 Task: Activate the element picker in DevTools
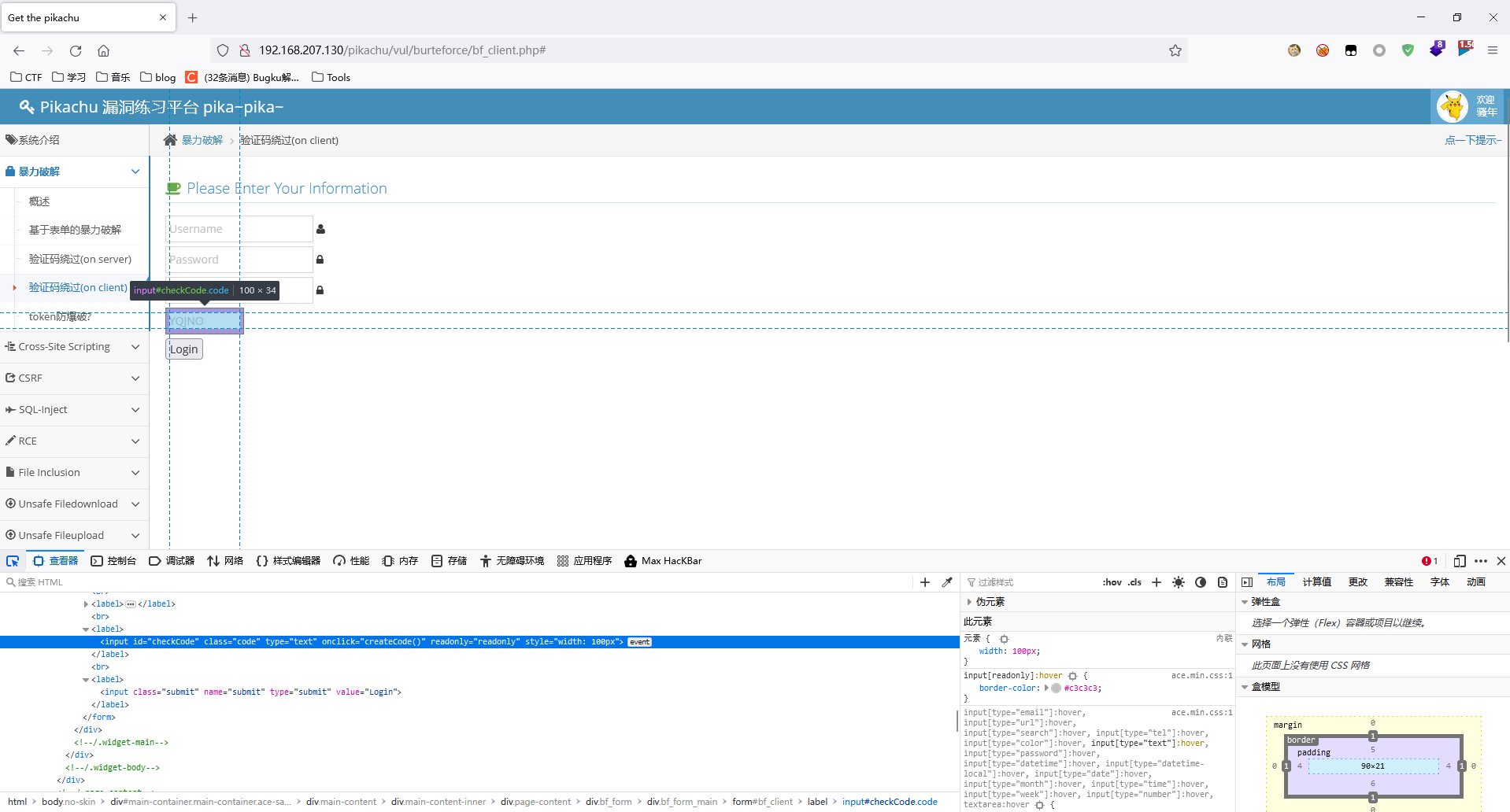[13, 561]
